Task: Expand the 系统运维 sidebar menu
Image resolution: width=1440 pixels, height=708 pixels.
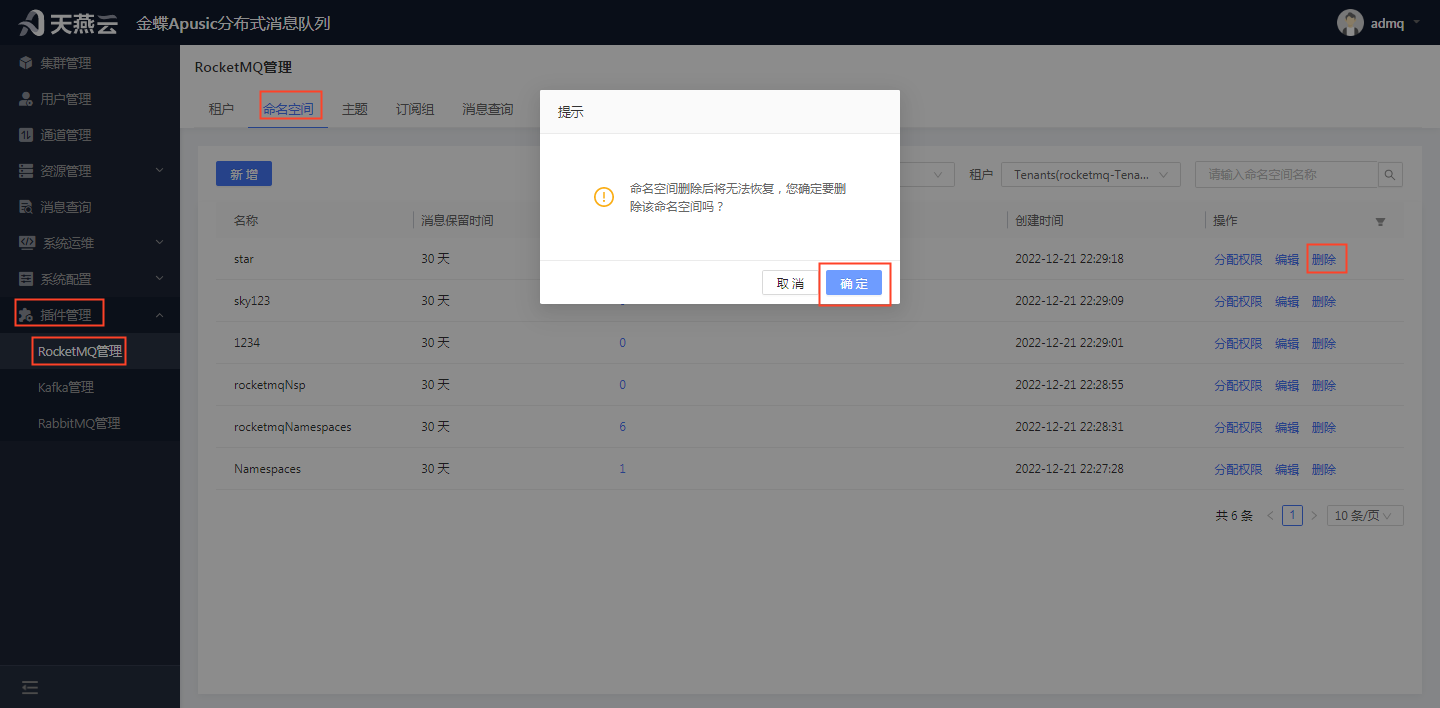Action: point(90,243)
